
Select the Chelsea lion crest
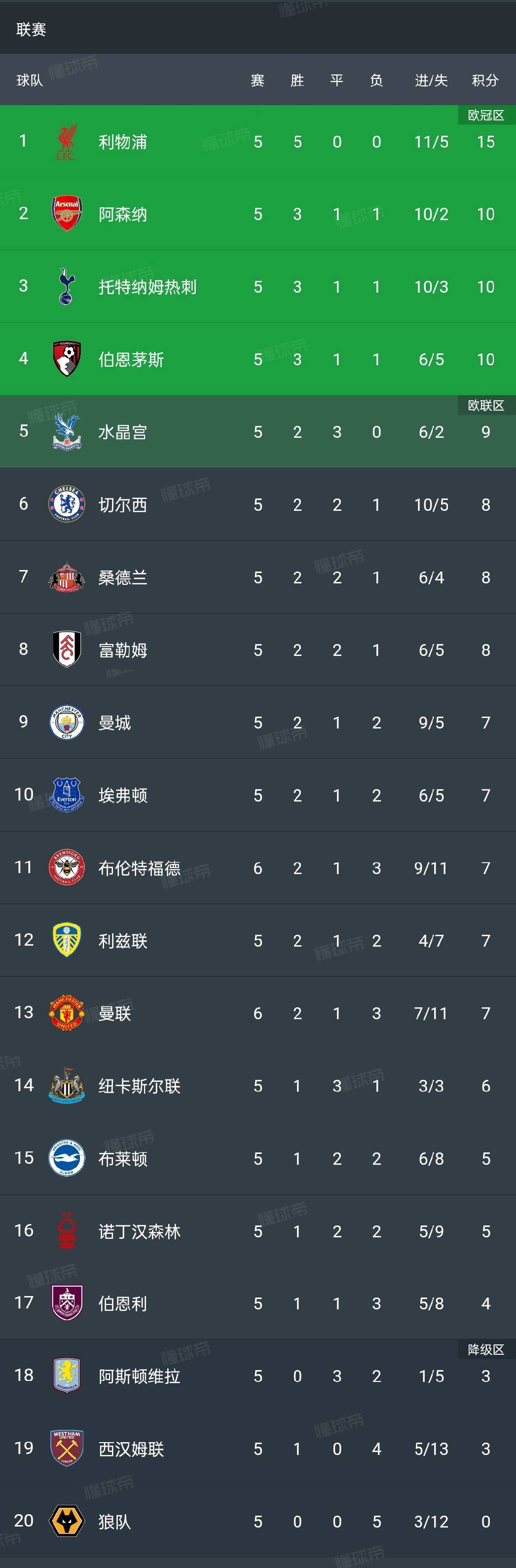pyautogui.click(x=67, y=504)
